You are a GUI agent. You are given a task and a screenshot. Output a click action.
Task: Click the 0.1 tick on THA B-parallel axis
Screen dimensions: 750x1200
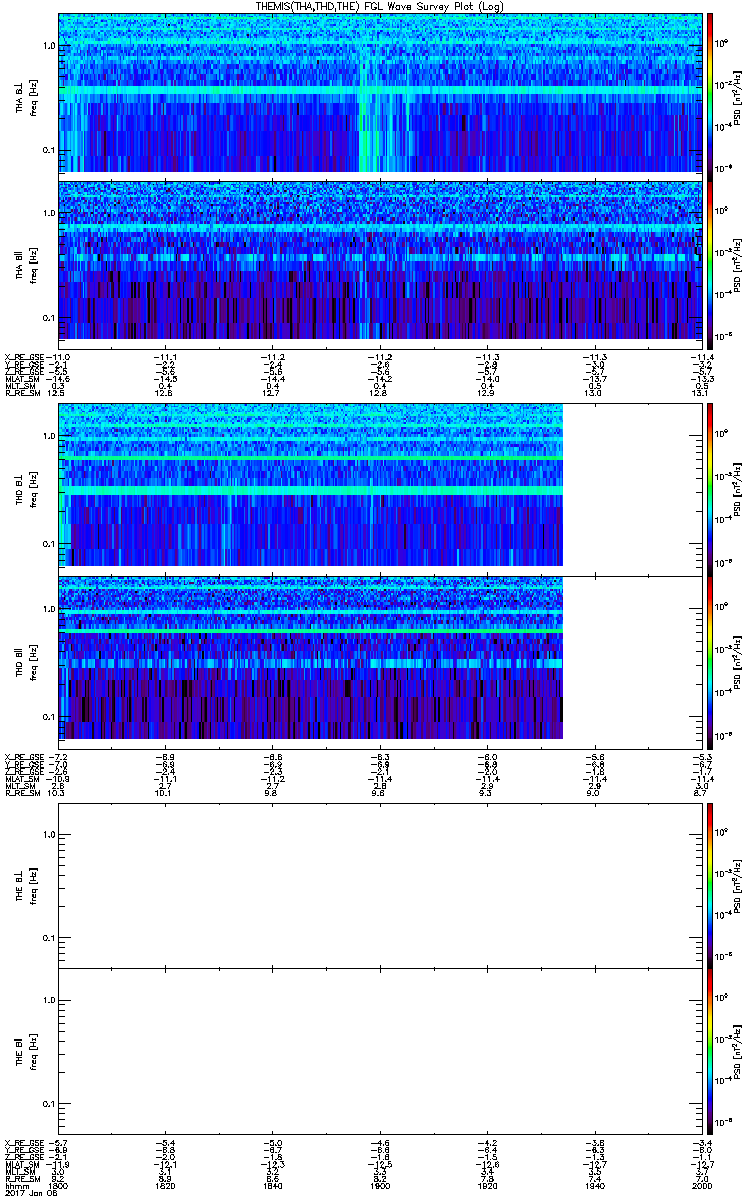click(48, 317)
